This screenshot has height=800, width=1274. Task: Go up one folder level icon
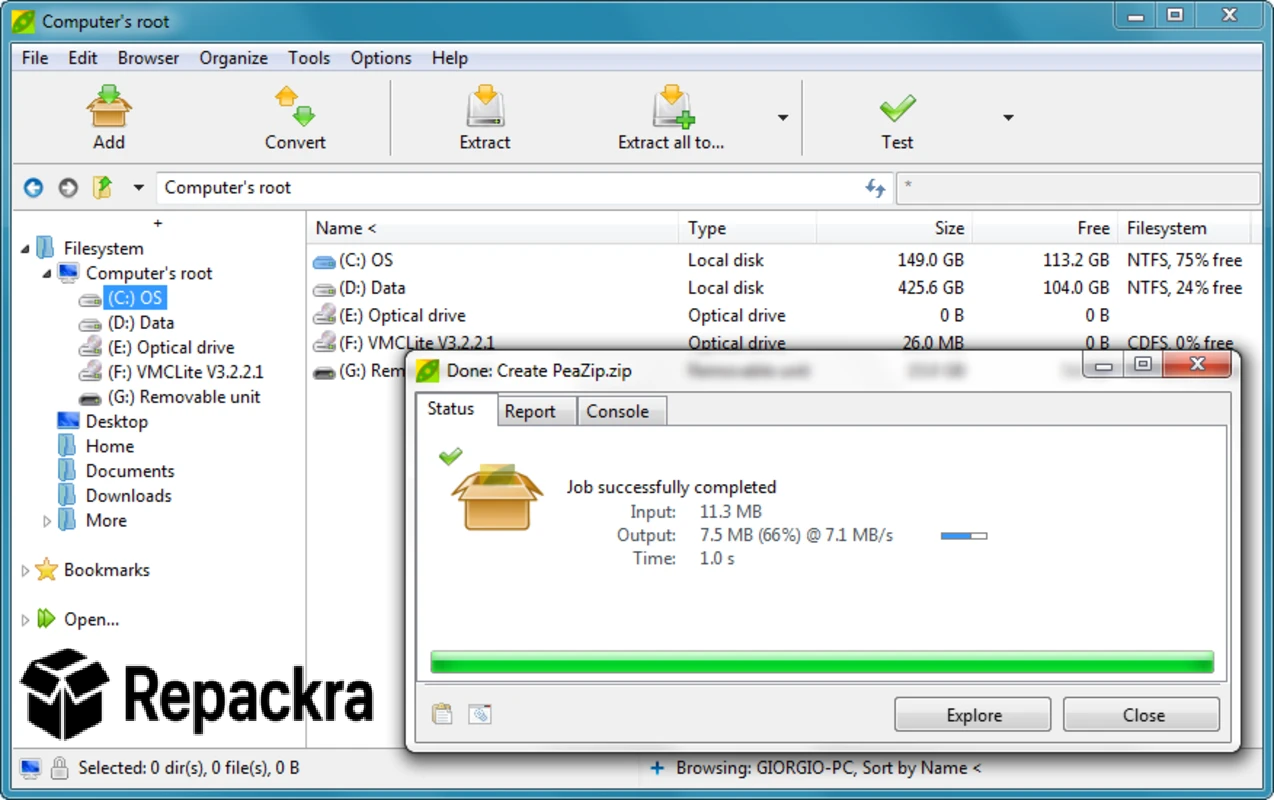(103, 187)
